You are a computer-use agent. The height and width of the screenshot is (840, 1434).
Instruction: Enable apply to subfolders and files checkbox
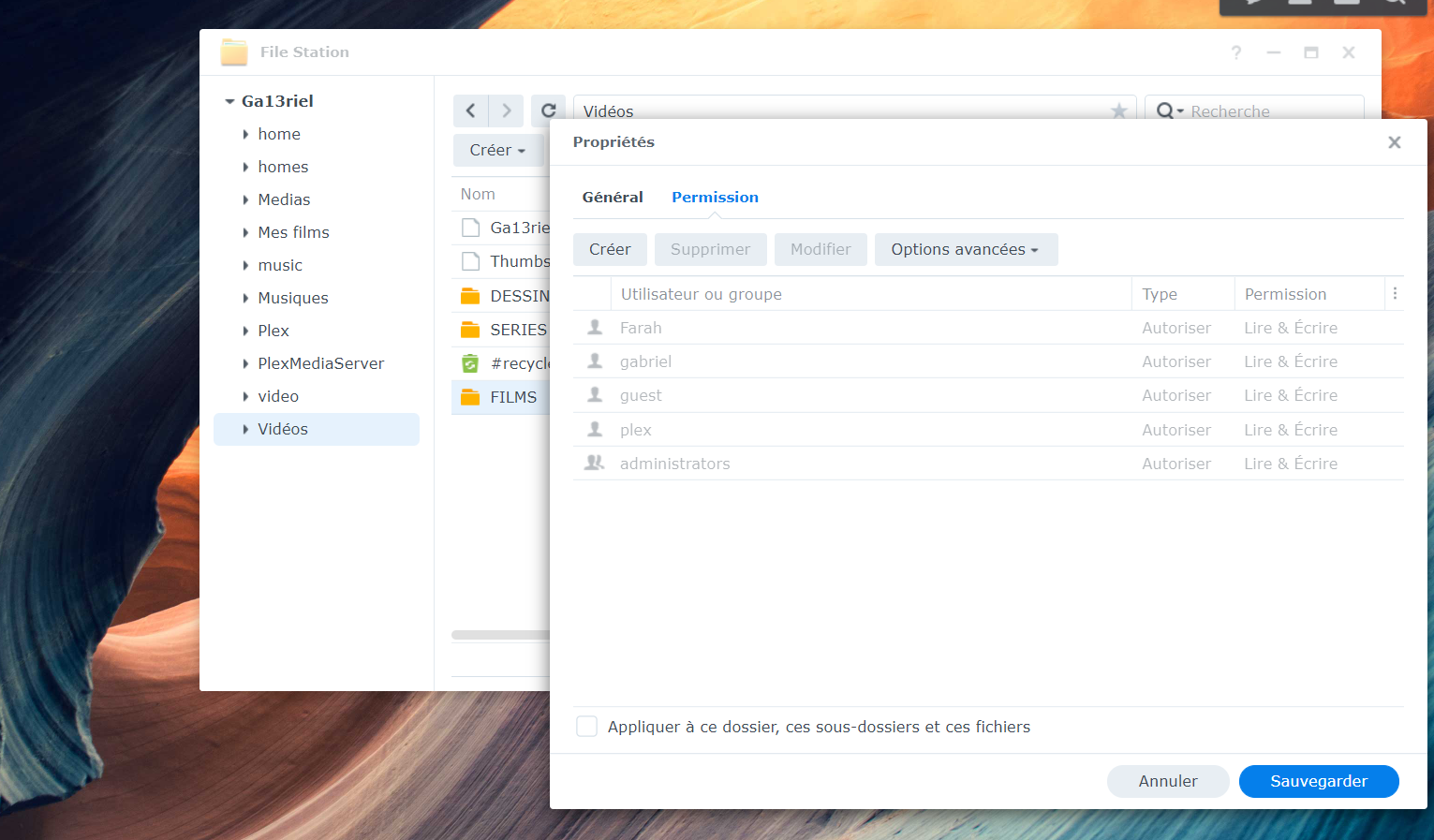[586, 727]
